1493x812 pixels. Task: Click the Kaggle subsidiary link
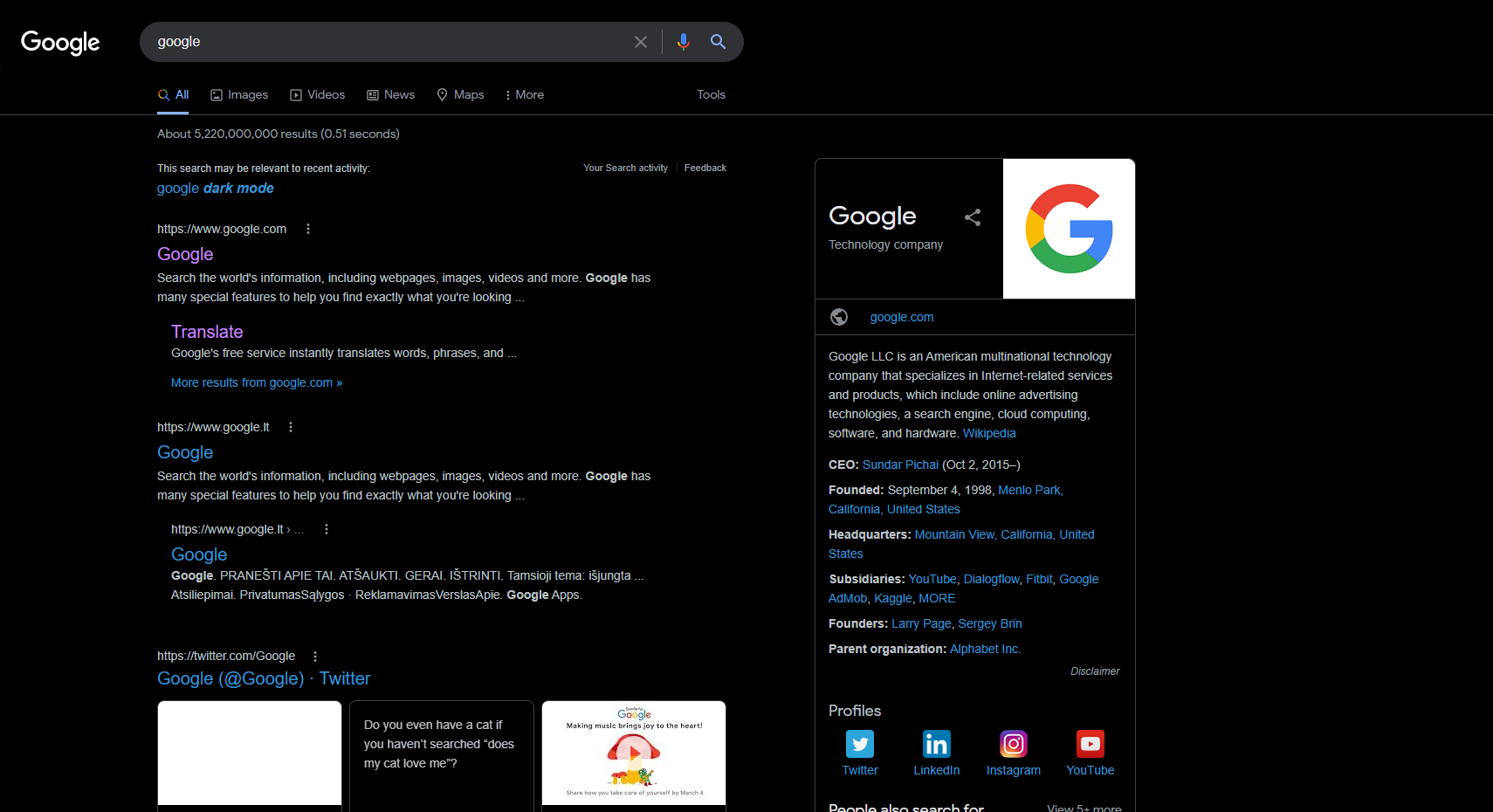click(x=893, y=598)
